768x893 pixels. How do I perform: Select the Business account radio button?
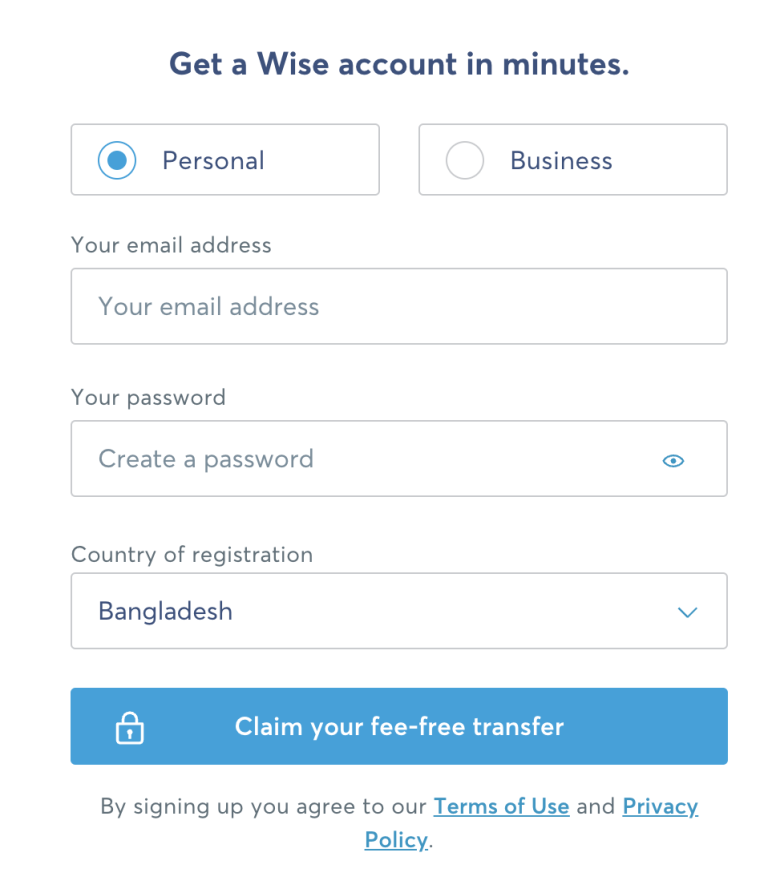[x=464, y=160]
